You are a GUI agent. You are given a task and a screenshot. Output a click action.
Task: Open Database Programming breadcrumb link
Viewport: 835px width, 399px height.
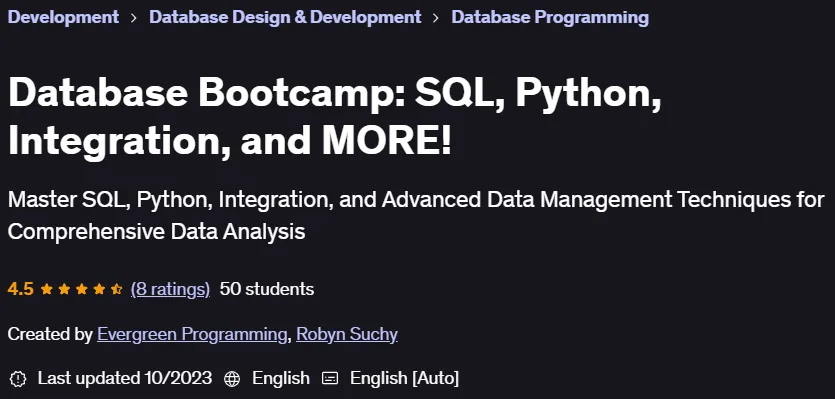[x=550, y=17]
